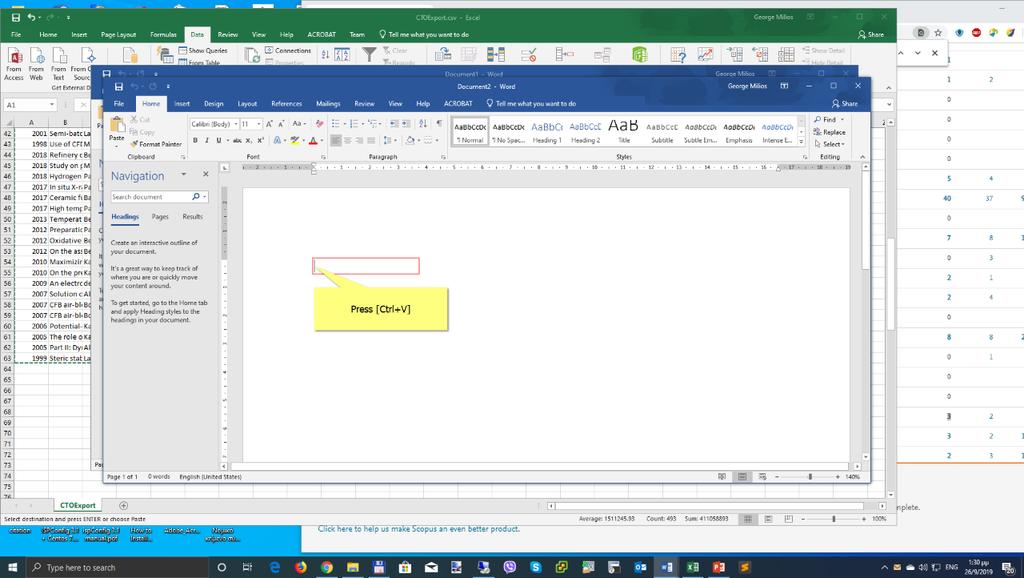Save the Word document via quick access icon
The height and width of the screenshot is (578, 1024).
pyautogui.click(x=118, y=86)
